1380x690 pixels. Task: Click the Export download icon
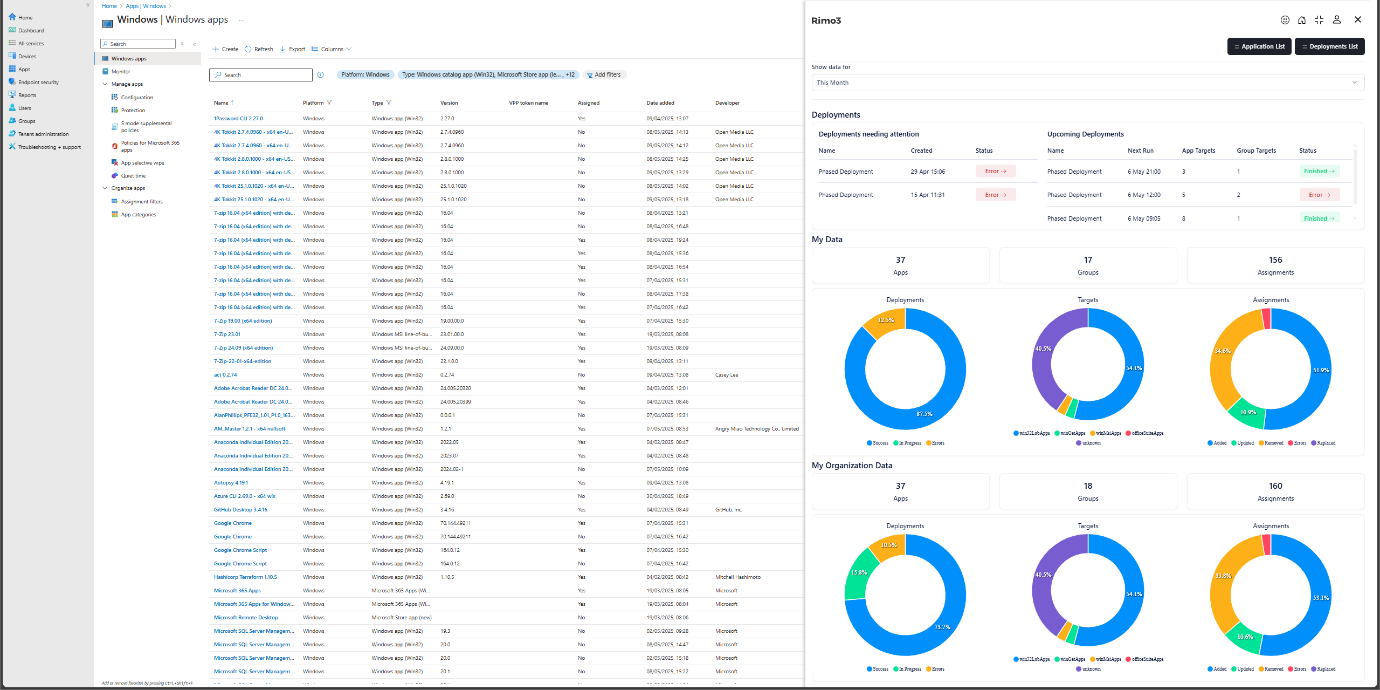pos(283,49)
